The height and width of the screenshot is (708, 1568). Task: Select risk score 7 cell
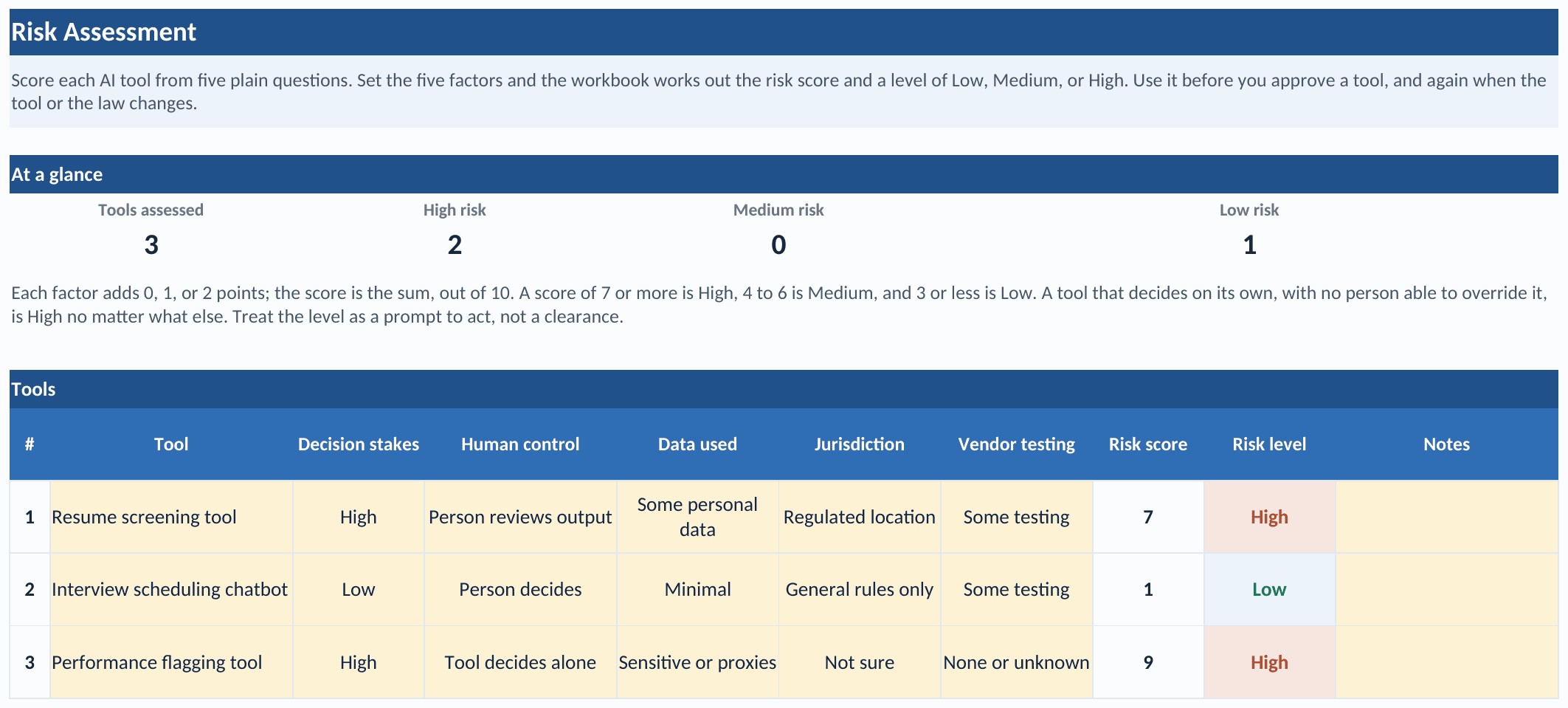1148,517
